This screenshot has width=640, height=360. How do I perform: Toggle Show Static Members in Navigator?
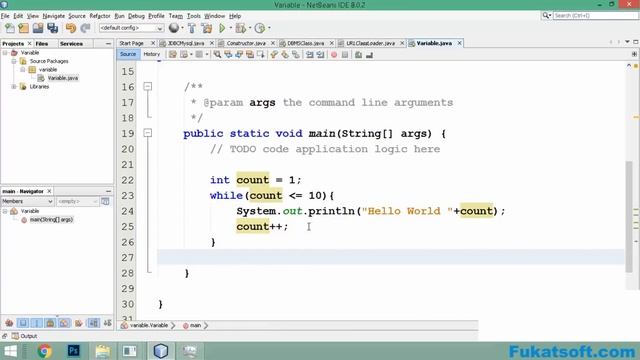pos(37,323)
